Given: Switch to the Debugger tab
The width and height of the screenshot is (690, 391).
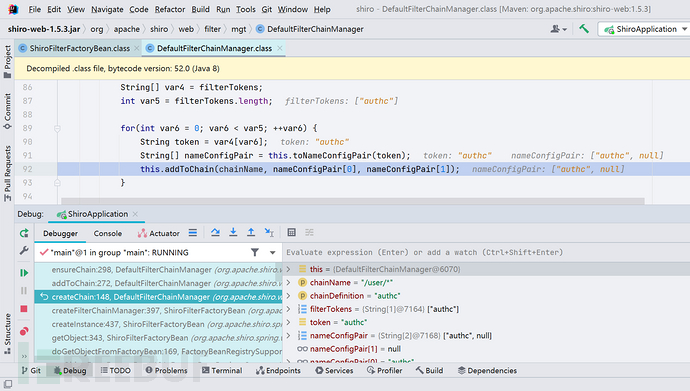Looking at the screenshot, I should [60, 234].
